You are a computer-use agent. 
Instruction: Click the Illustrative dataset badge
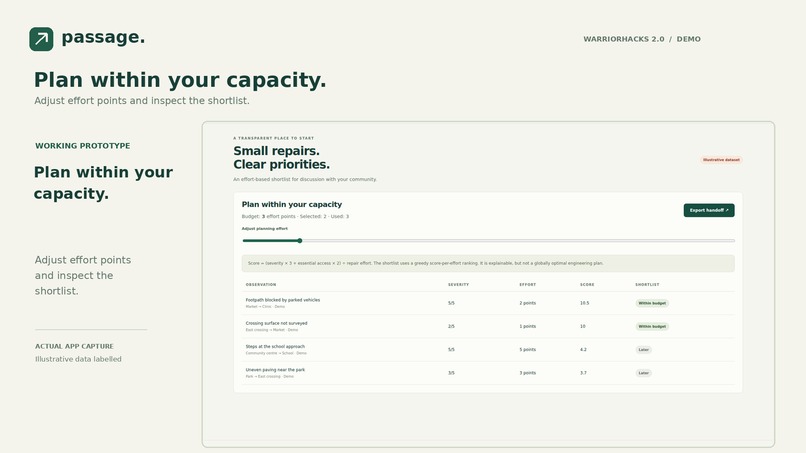pyautogui.click(x=721, y=160)
